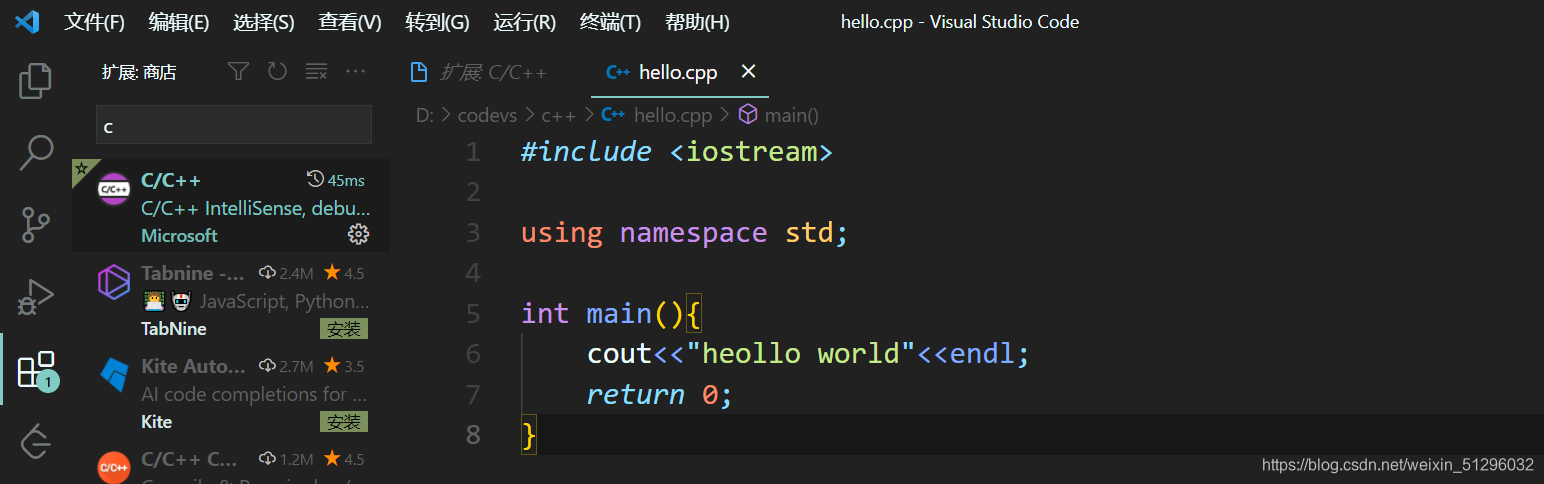
Task: Open the Source Control view
Action: (36, 225)
